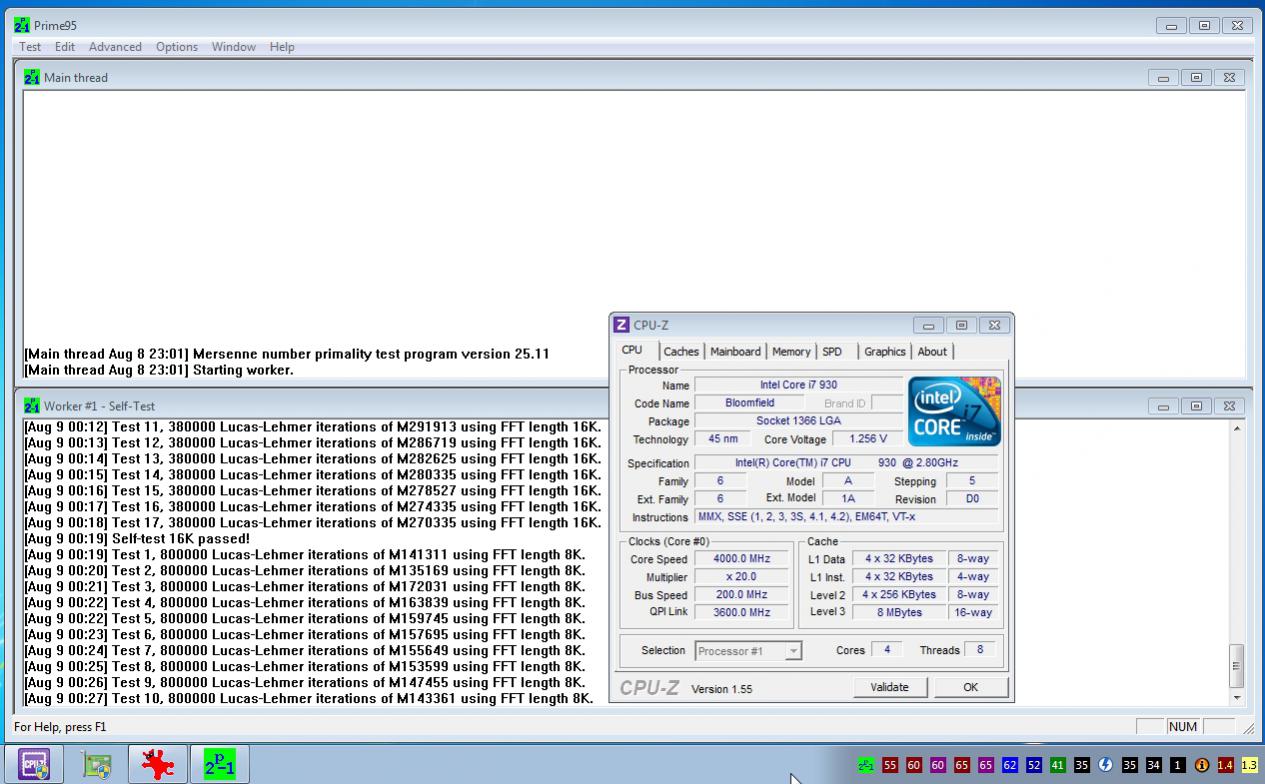Click the Worker window scrollbar down arrow
This screenshot has width=1265, height=784.
pyautogui.click(x=1237, y=697)
